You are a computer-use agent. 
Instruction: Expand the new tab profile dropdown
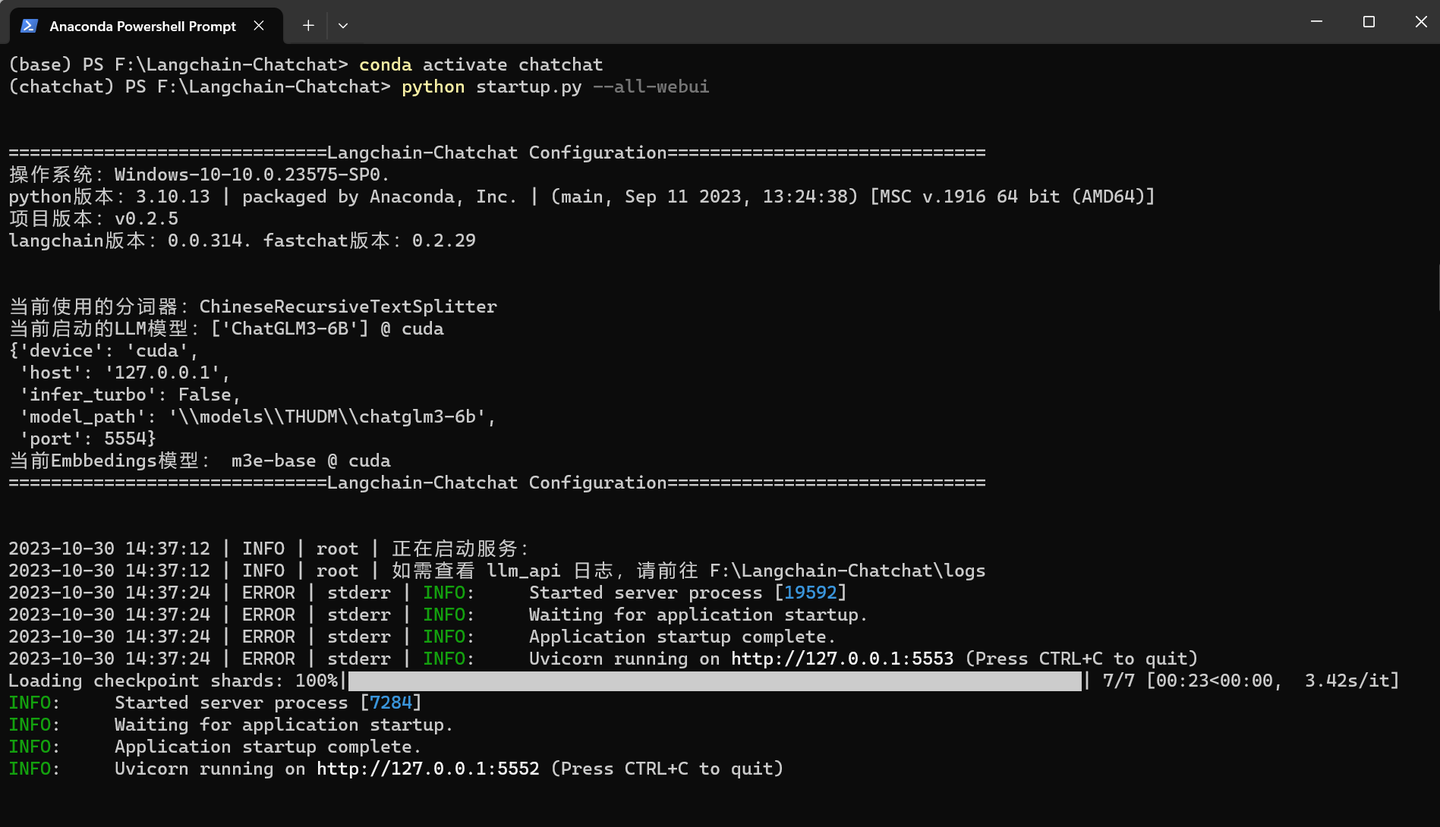click(343, 25)
